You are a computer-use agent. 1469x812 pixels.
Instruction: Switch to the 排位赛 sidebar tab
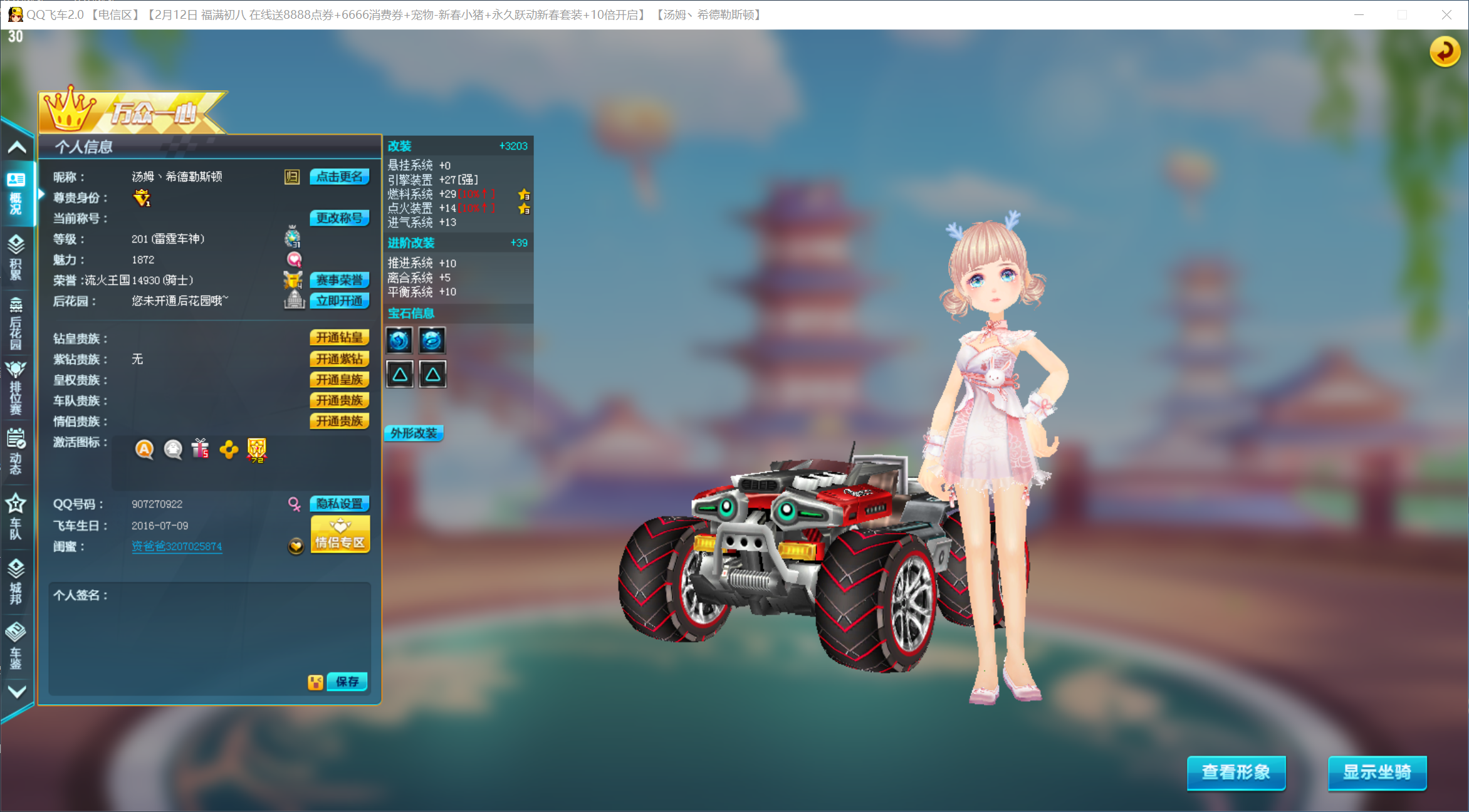tap(16, 388)
